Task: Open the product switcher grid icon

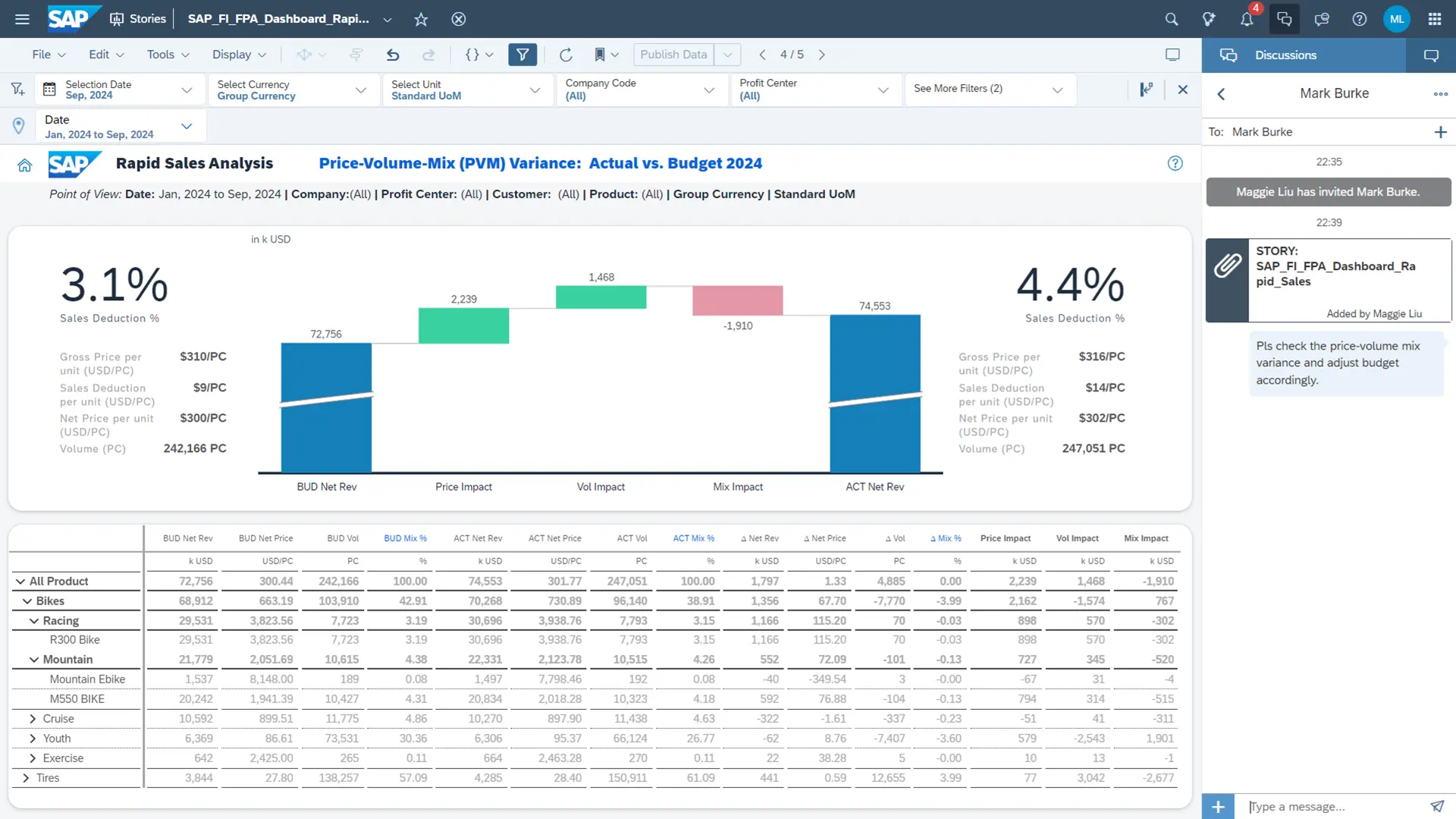Action: click(x=1435, y=19)
